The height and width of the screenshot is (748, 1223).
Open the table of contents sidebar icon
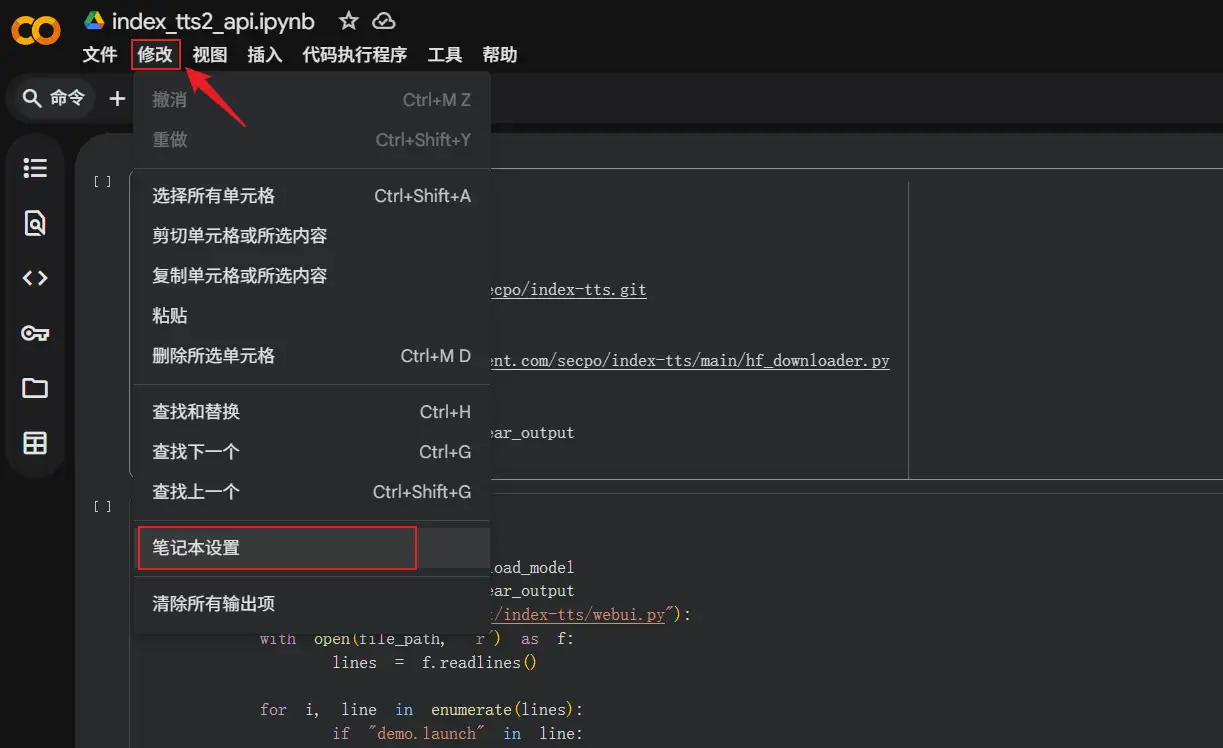(35, 168)
